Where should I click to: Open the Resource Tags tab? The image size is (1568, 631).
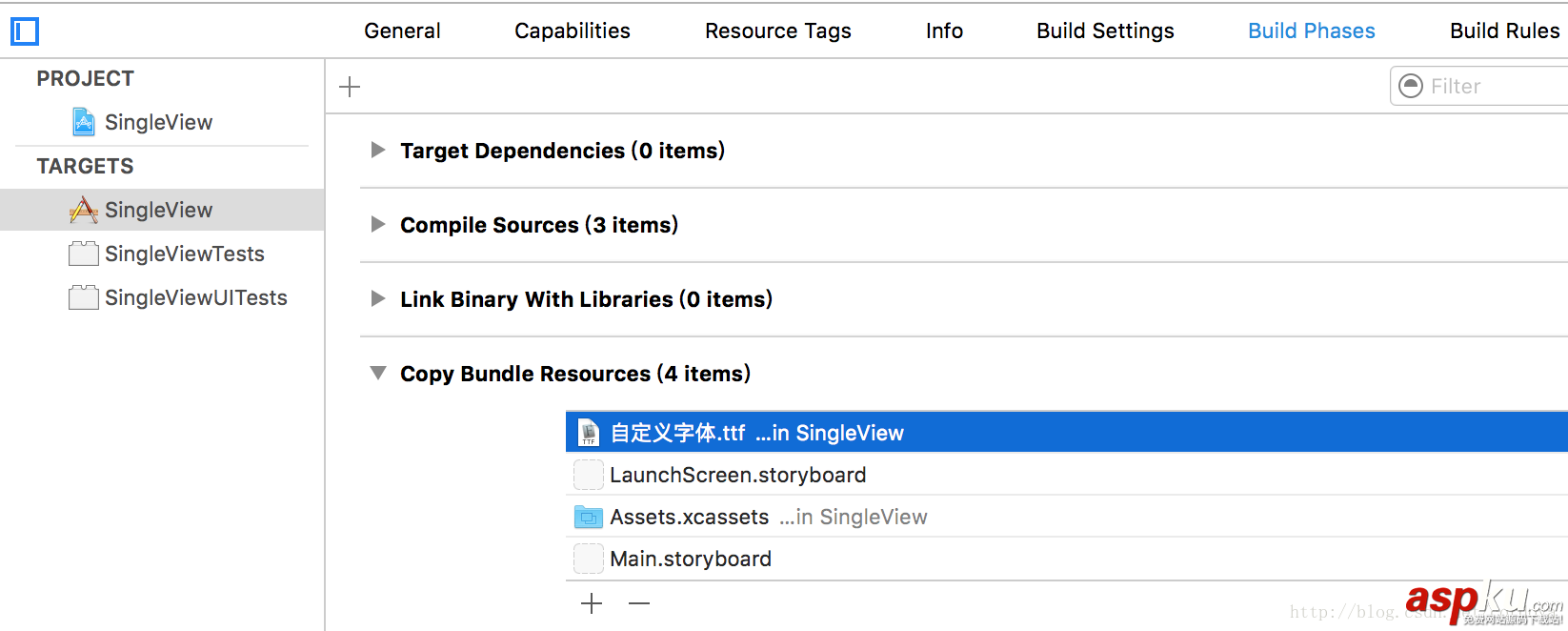point(778,31)
